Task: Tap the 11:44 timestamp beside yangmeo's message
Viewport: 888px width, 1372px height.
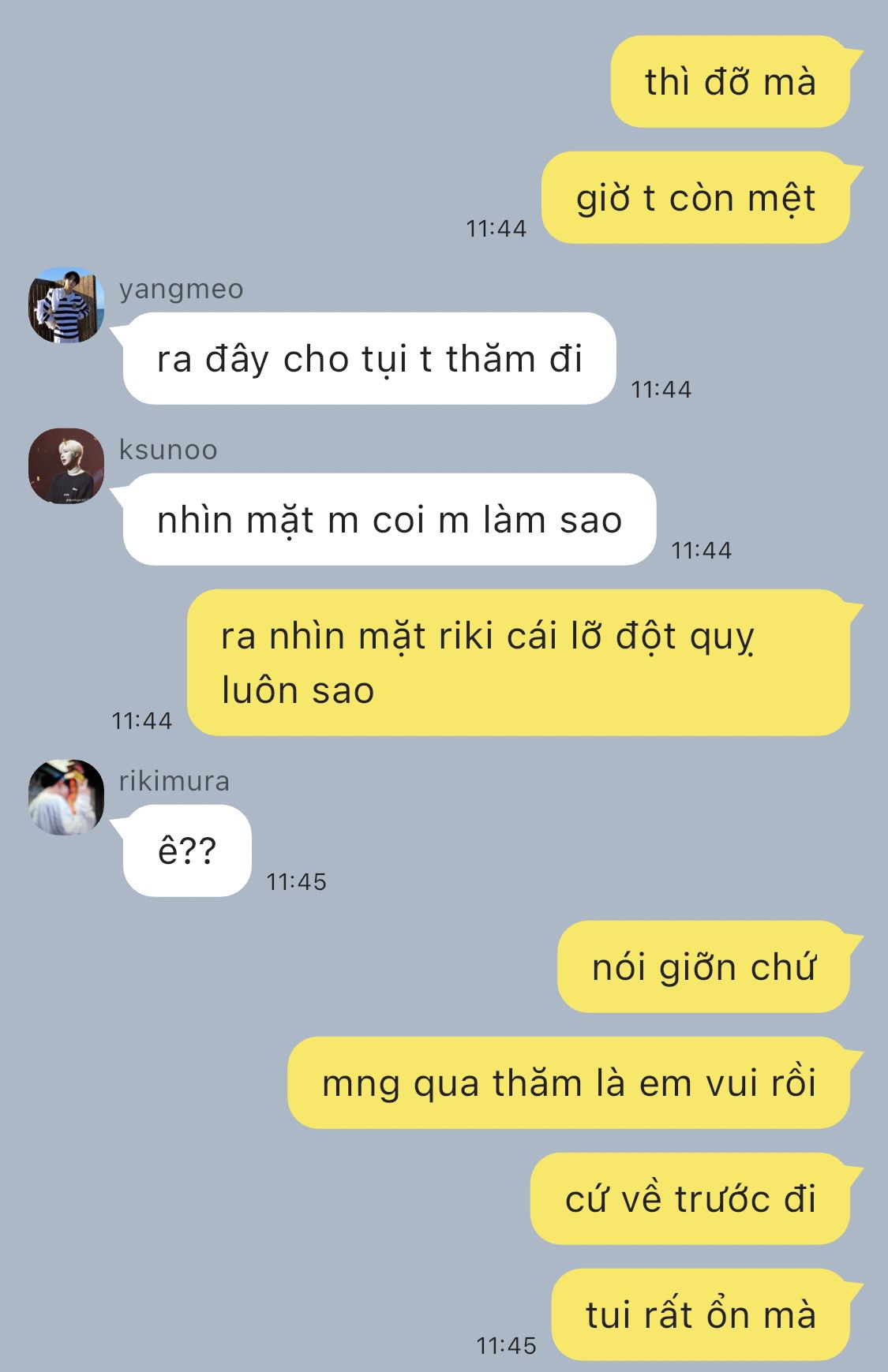Action: (x=661, y=389)
